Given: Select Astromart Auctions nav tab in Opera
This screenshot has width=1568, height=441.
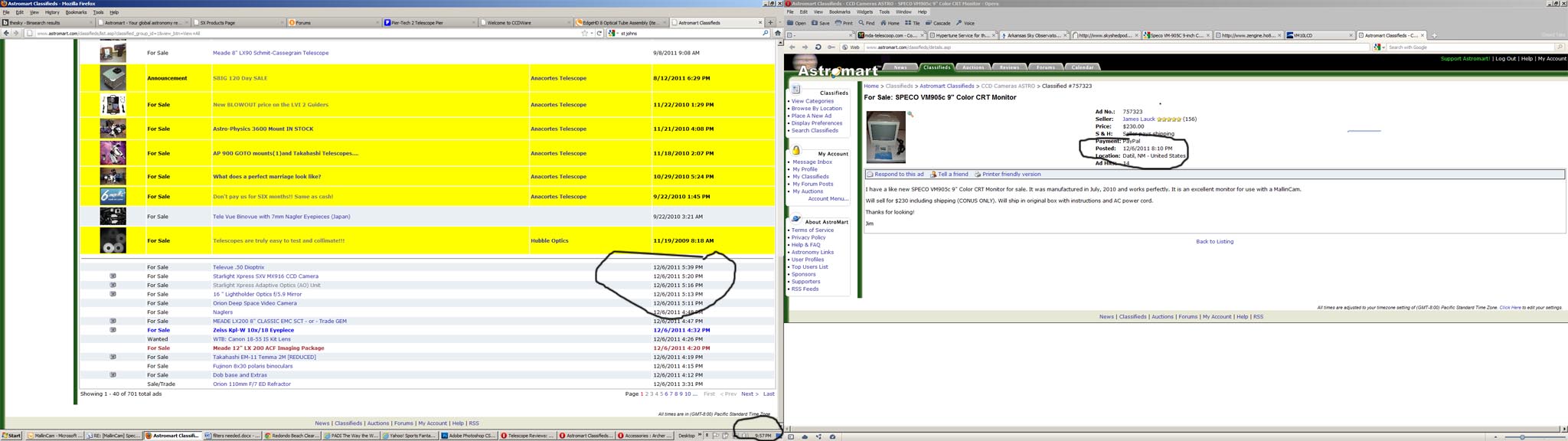Looking at the screenshot, I should pos(973,67).
